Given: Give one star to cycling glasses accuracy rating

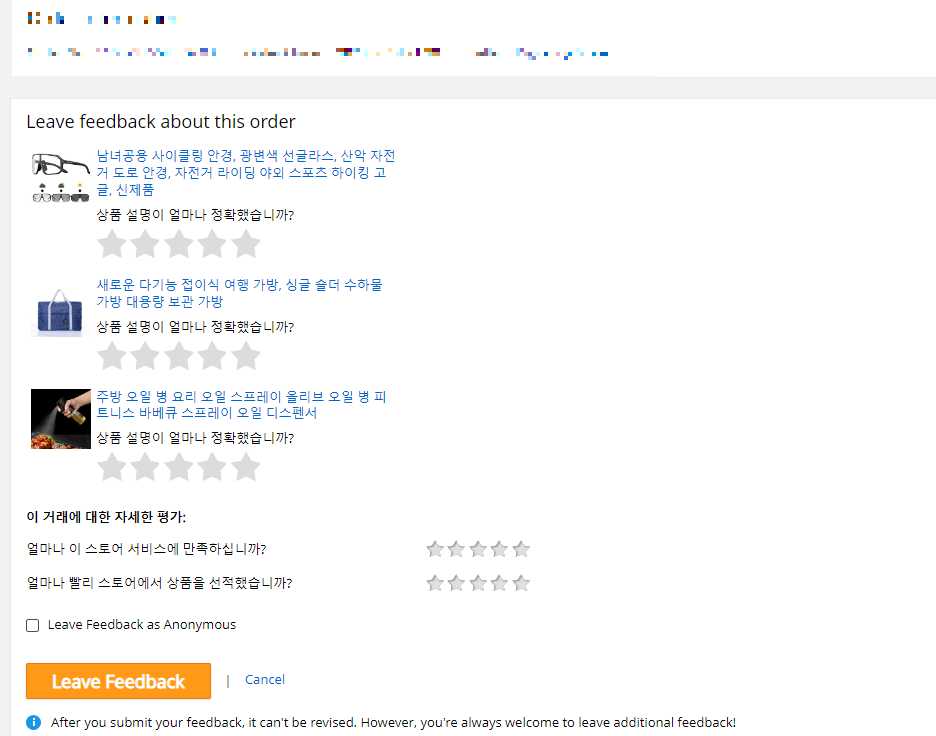Looking at the screenshot, I should pyautogui.click(x=112, y=243).
